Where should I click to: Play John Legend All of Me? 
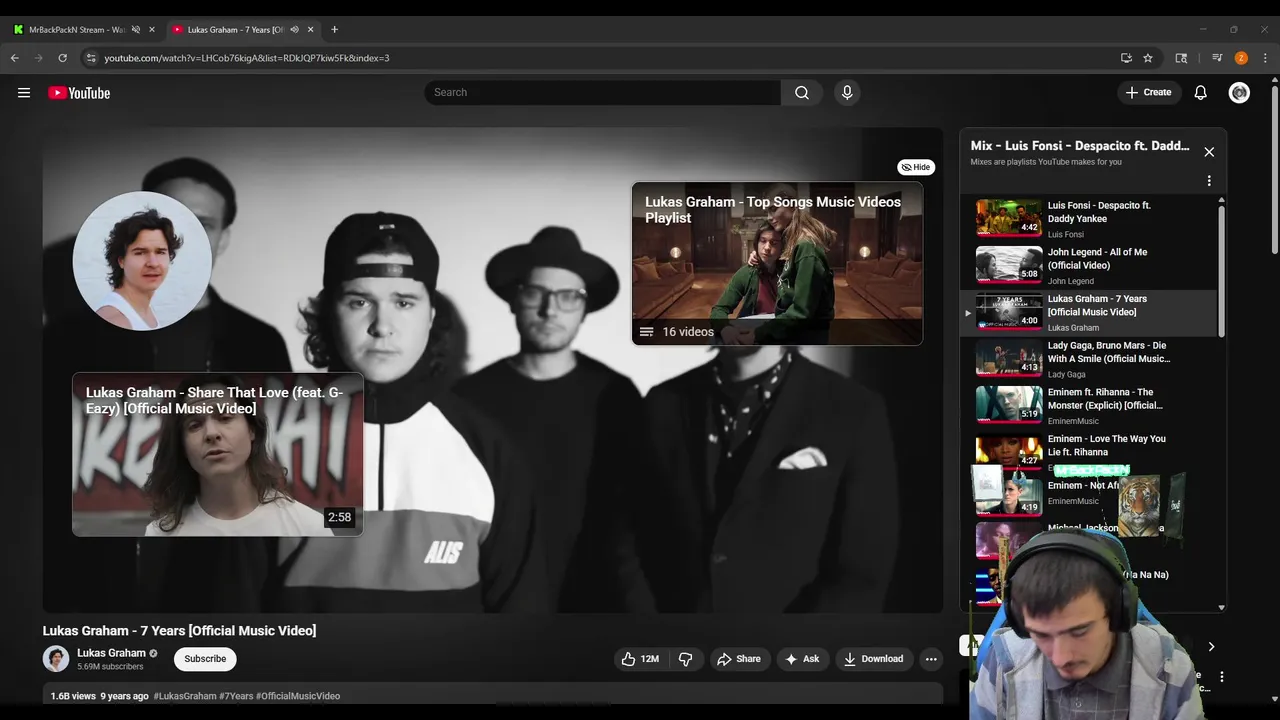[x=1090, y=265]
